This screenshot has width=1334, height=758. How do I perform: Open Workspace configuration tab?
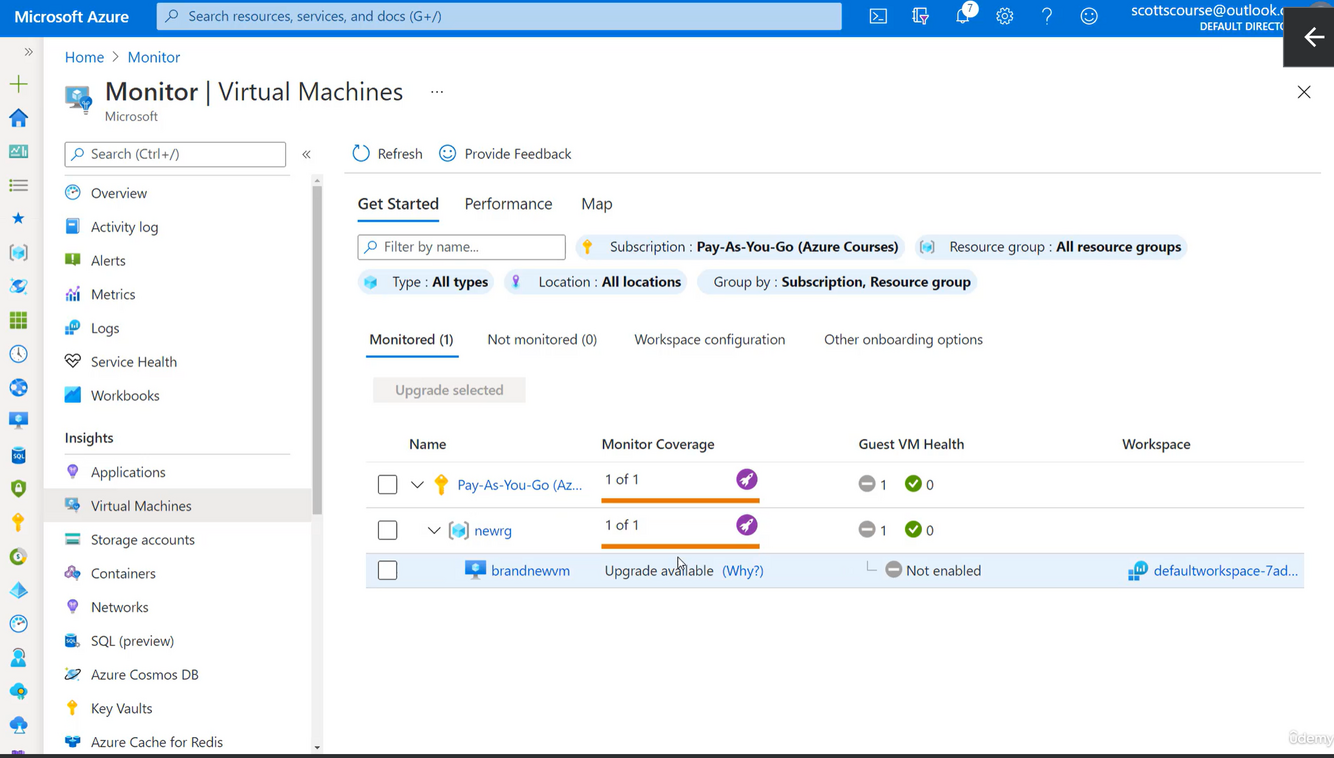(x=710, y=340)
